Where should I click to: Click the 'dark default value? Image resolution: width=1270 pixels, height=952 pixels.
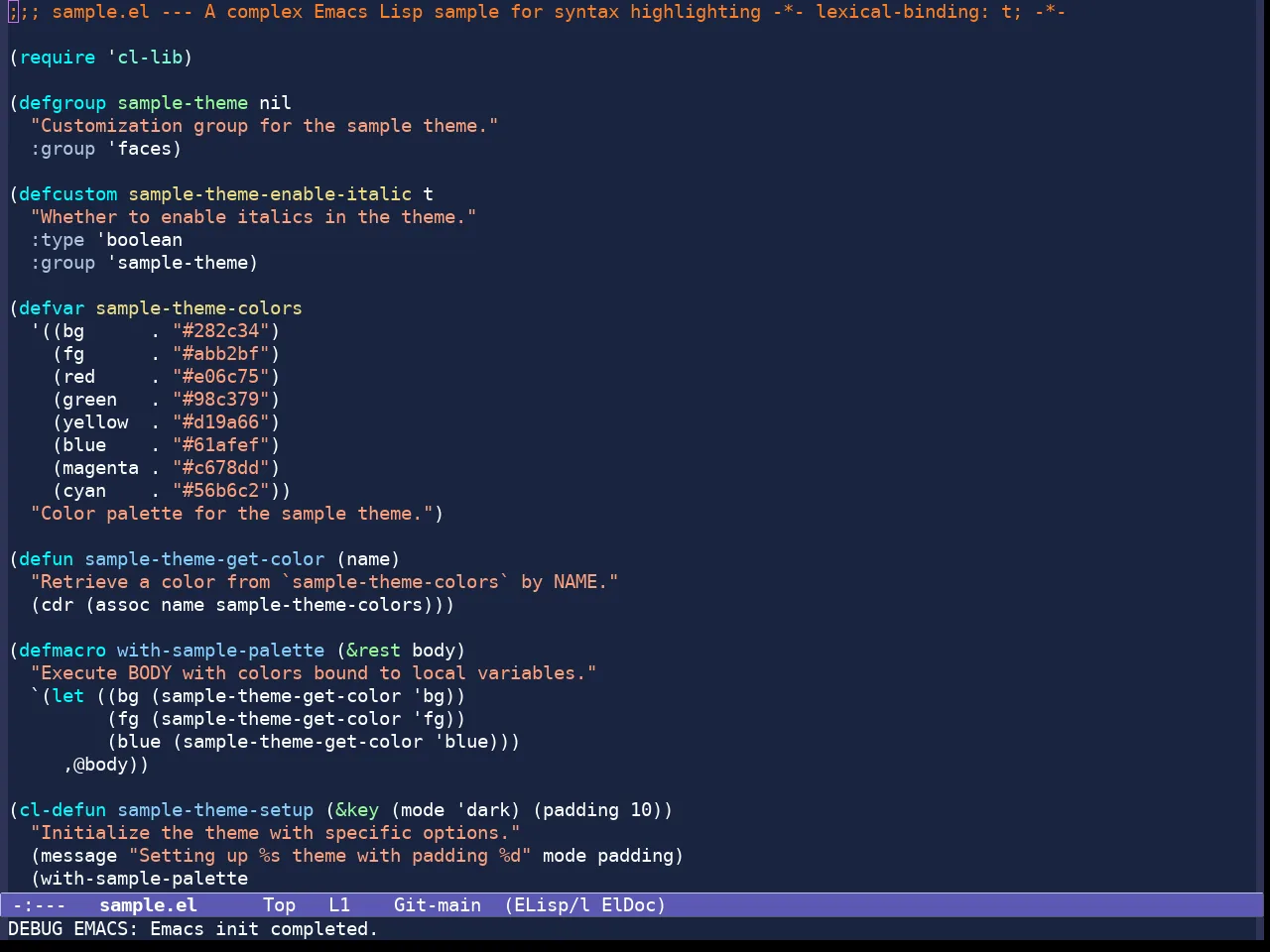click(x=482, y=810)
